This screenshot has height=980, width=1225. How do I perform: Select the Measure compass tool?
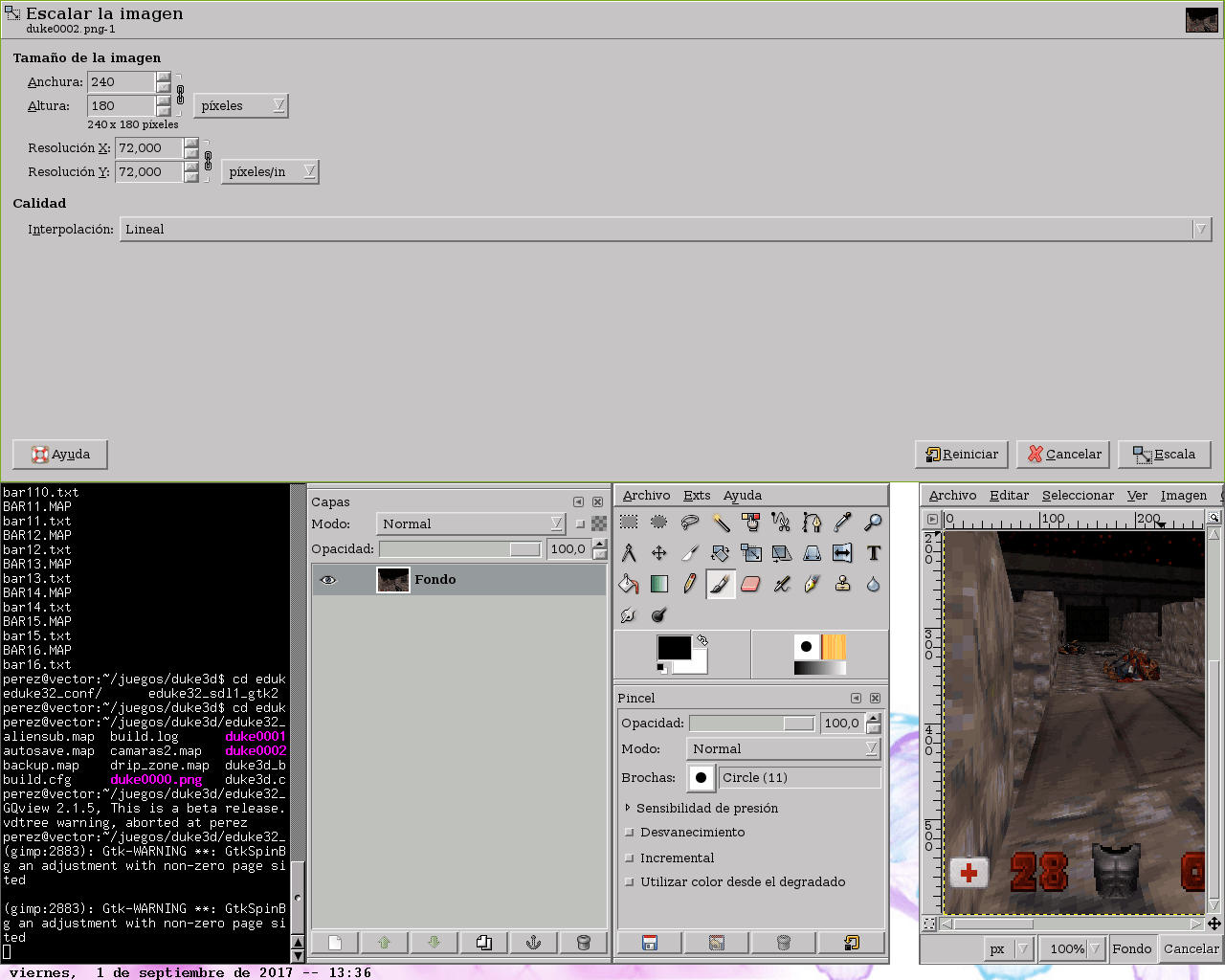(x=629, y=553)
